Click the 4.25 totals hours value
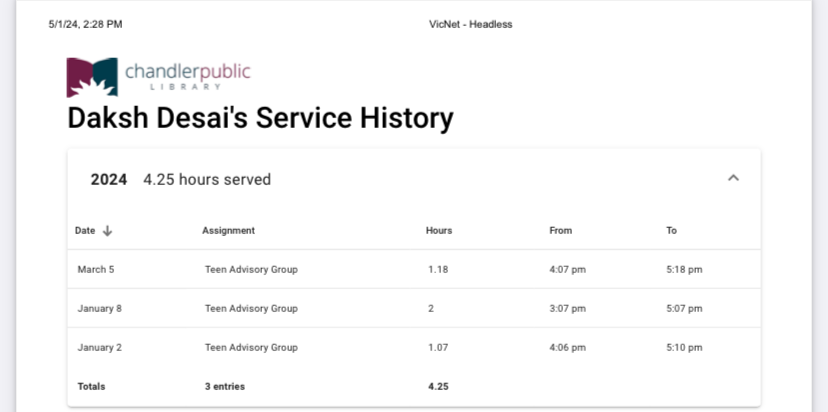Screen dimensions: 828x412 [438, 386]
